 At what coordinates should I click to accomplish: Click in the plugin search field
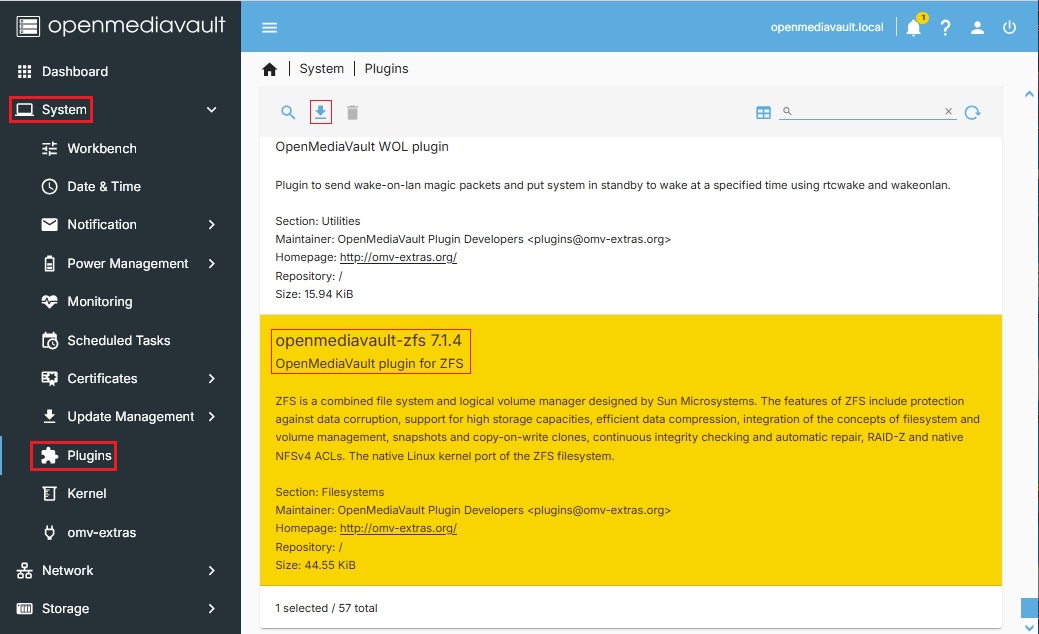point(866,112)
